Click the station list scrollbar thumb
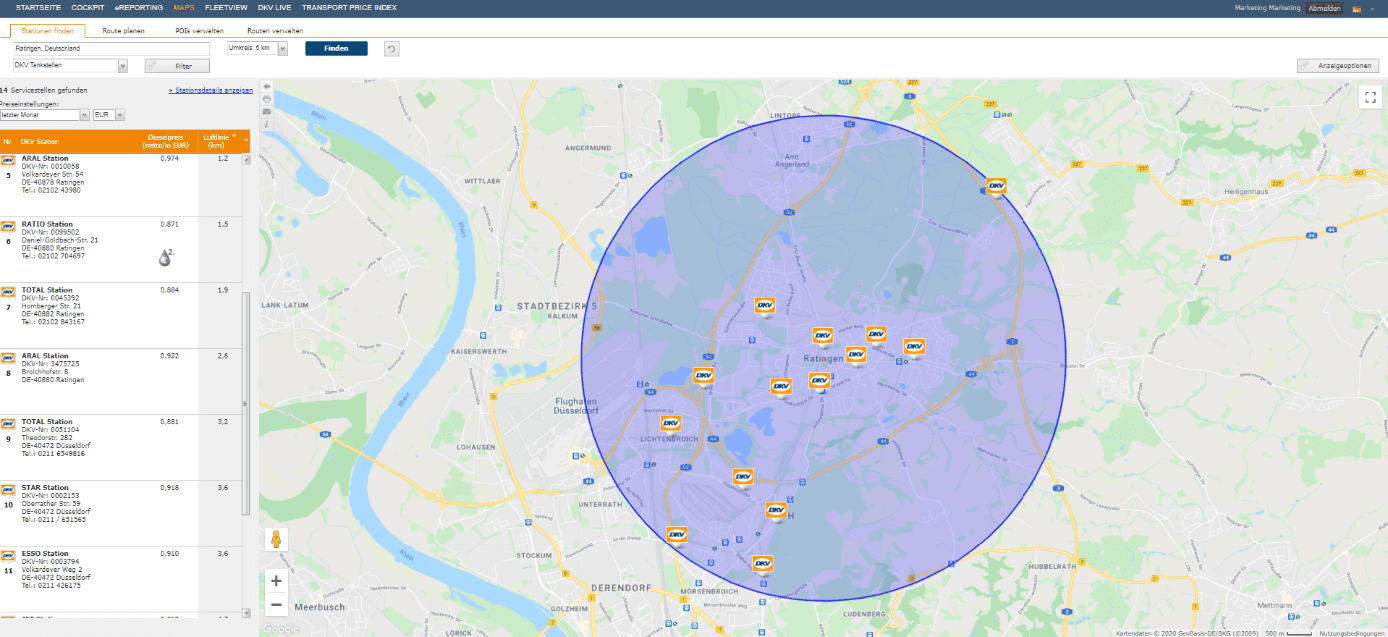1388x637 pixels. point(246,403)
